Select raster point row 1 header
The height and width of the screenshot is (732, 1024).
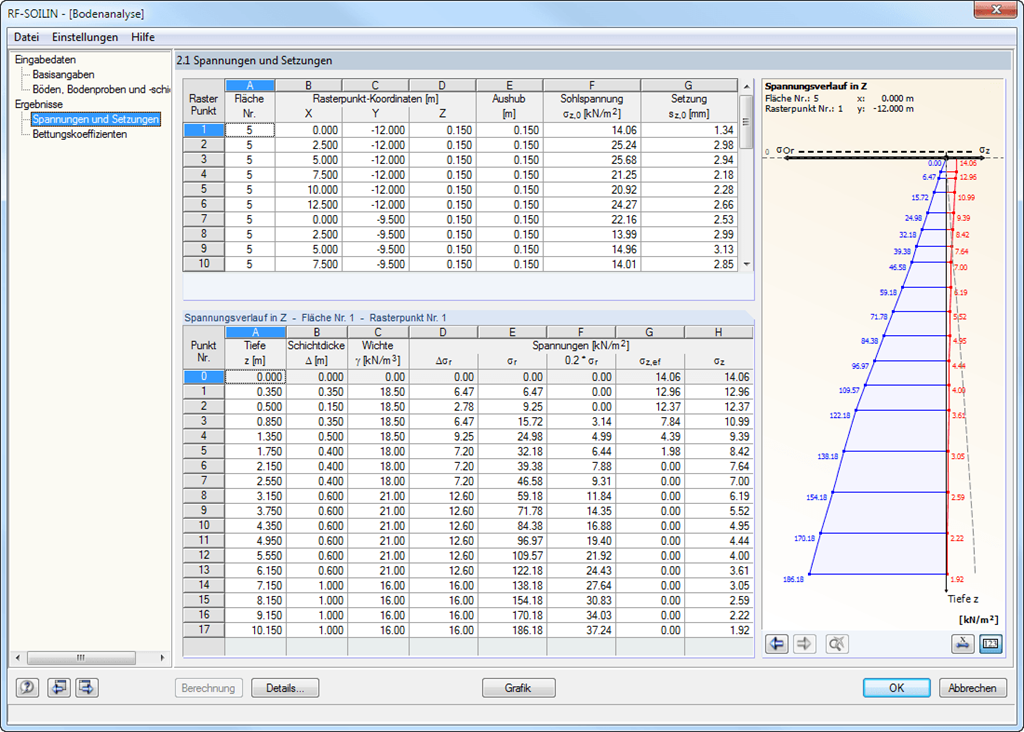click(x=204, y=130)
